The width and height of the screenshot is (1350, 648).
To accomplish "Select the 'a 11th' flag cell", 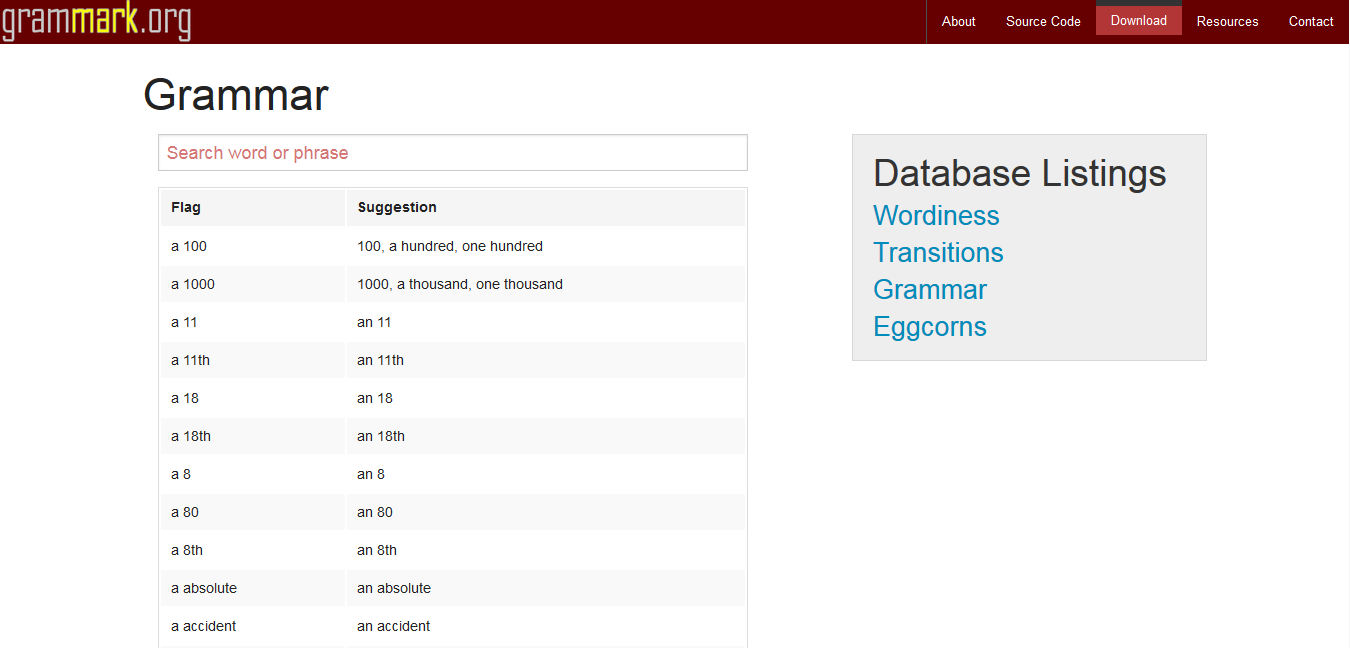I will click(x=253, y=360).
